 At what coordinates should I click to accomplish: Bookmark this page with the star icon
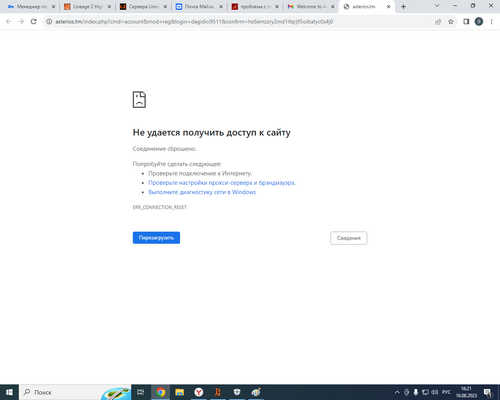coord(451,22)
